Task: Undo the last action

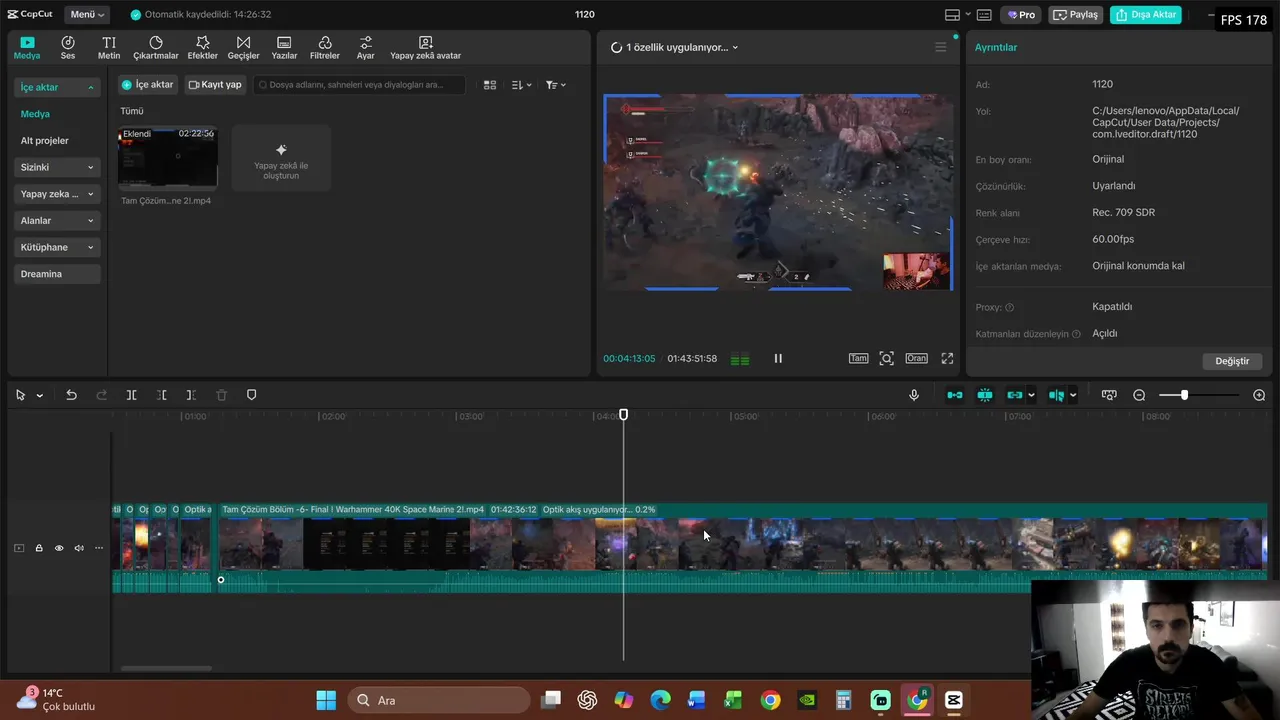Action: pos(71,395)
